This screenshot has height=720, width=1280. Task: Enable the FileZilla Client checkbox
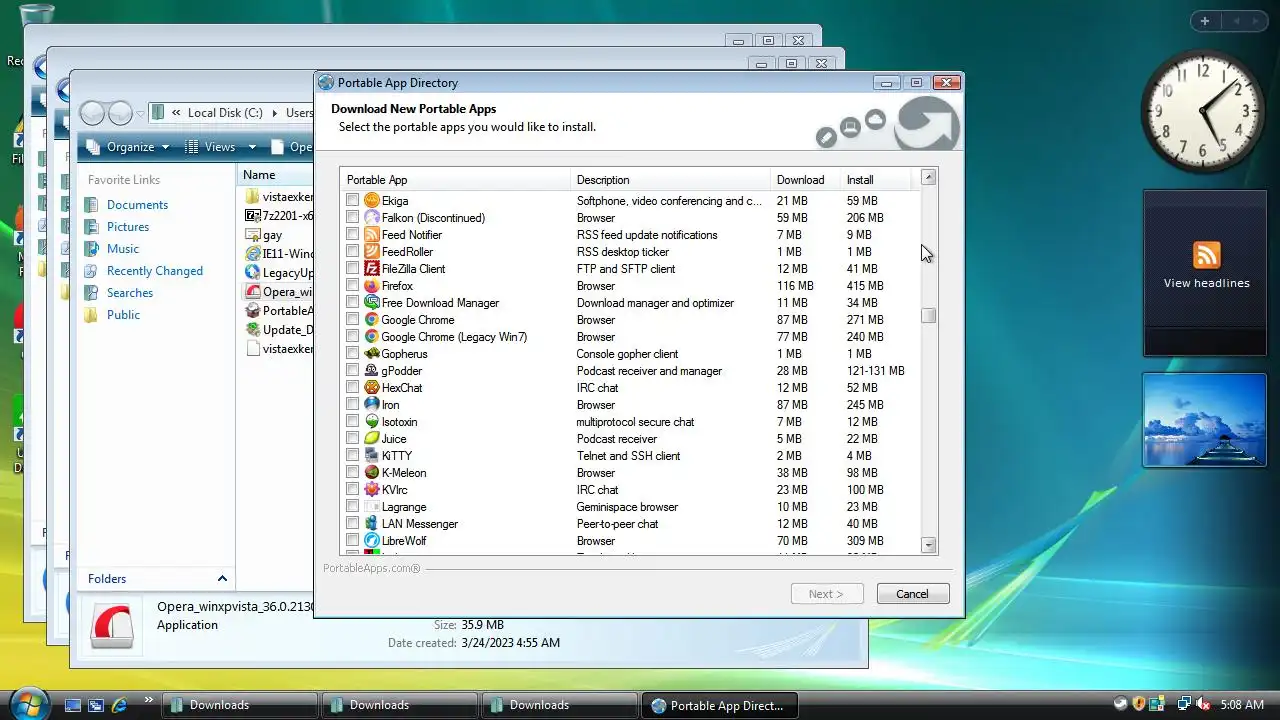(x=352, y=269)
